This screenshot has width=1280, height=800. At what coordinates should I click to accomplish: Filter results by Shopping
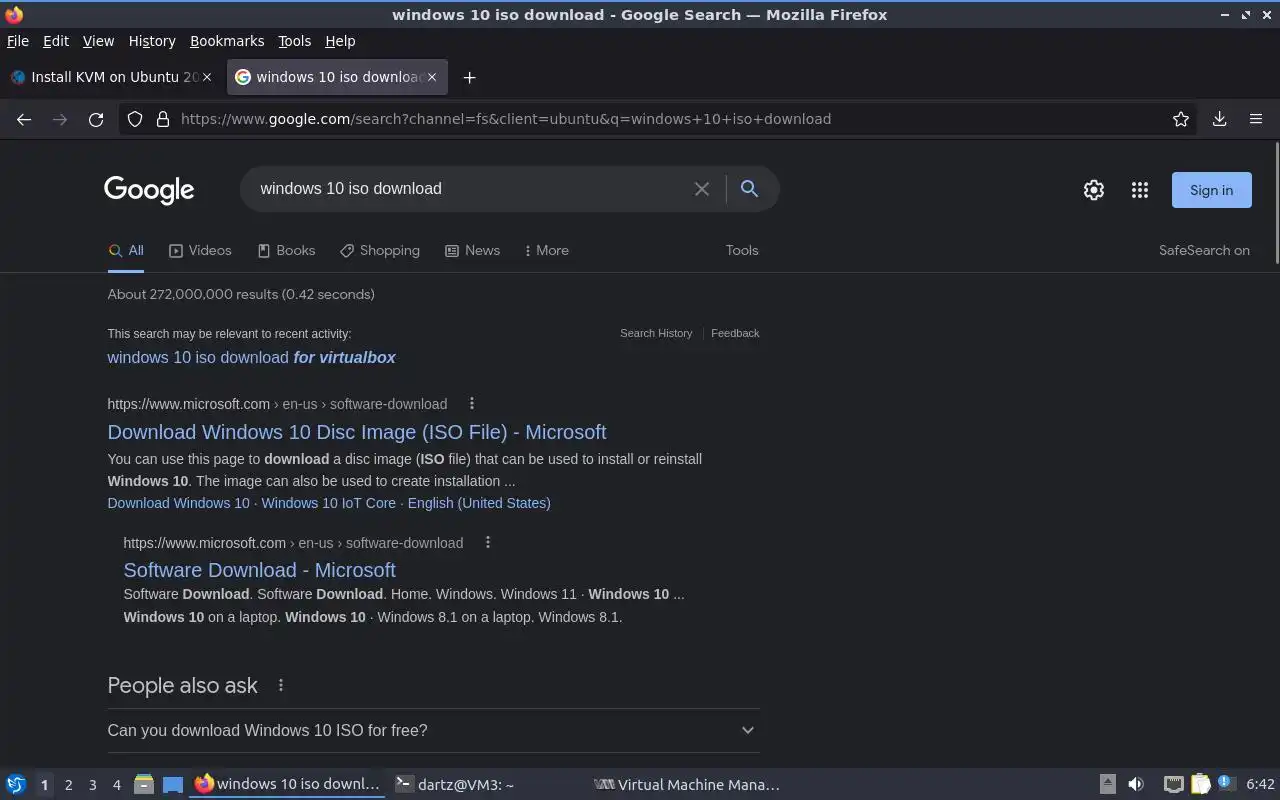tap(380, 251)
